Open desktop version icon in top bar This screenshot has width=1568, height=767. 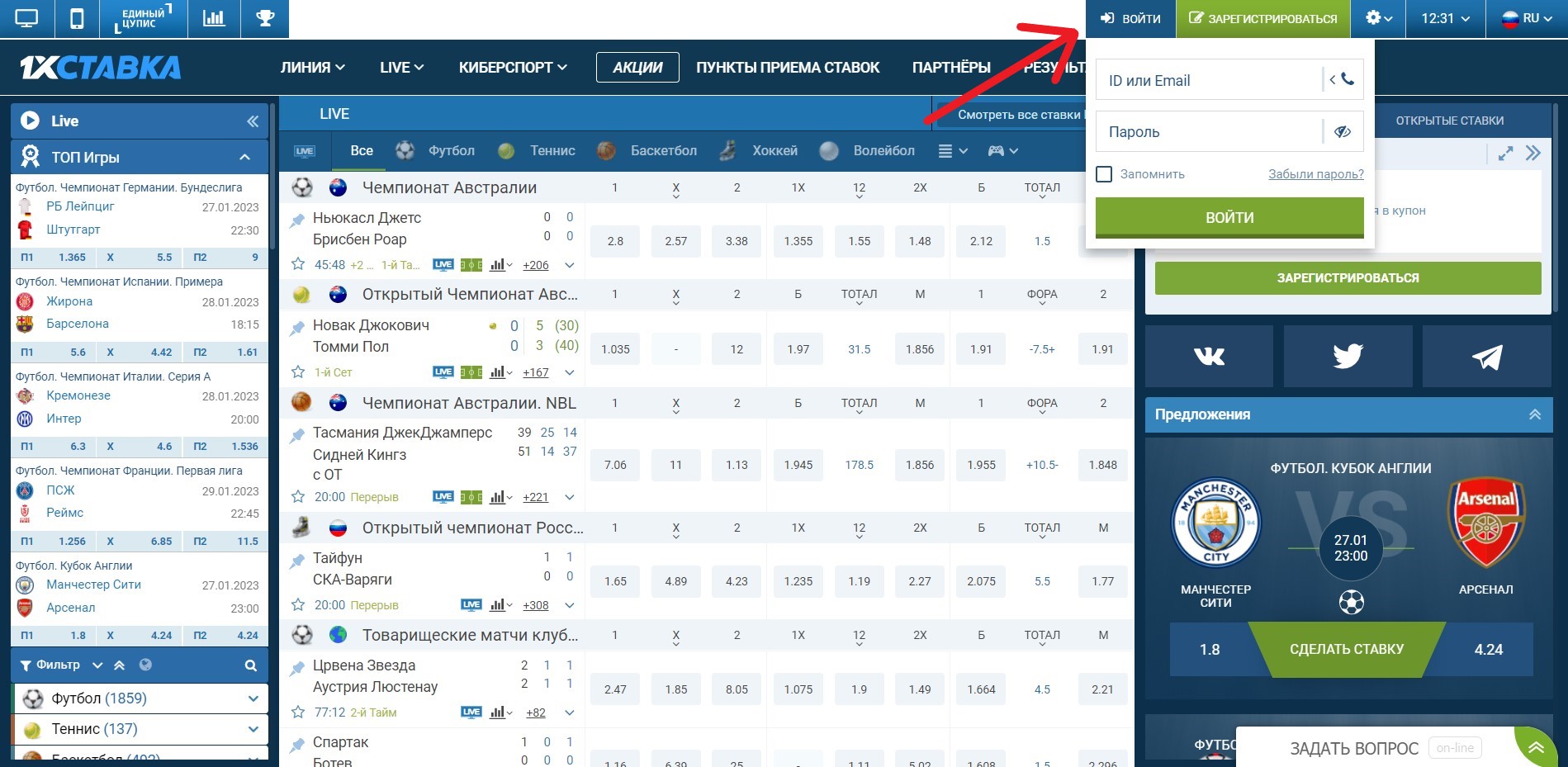coord(26,18)
